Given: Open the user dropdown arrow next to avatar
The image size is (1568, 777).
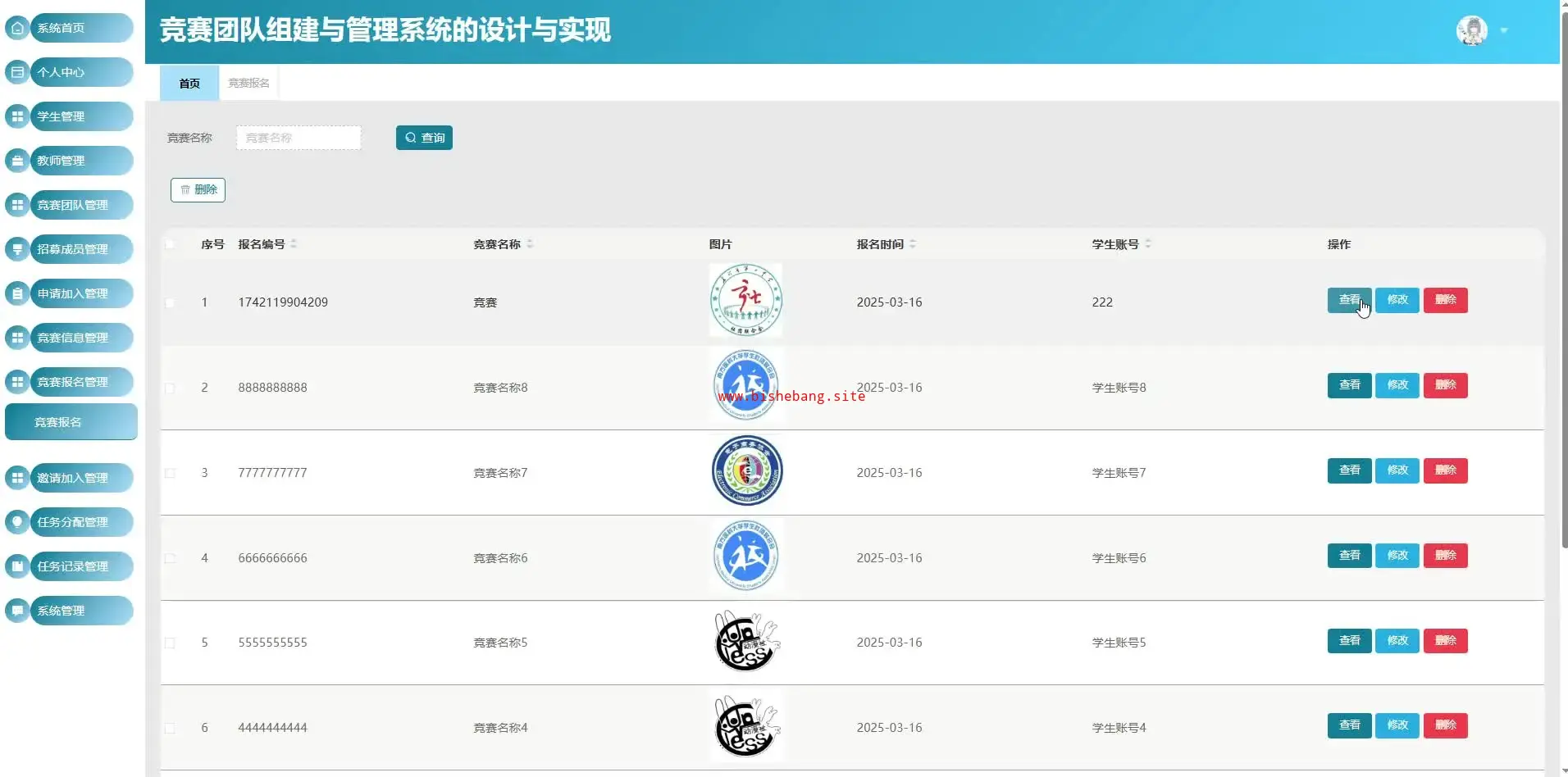Looking at the screenshot, I should click(x=1504, y=31).
